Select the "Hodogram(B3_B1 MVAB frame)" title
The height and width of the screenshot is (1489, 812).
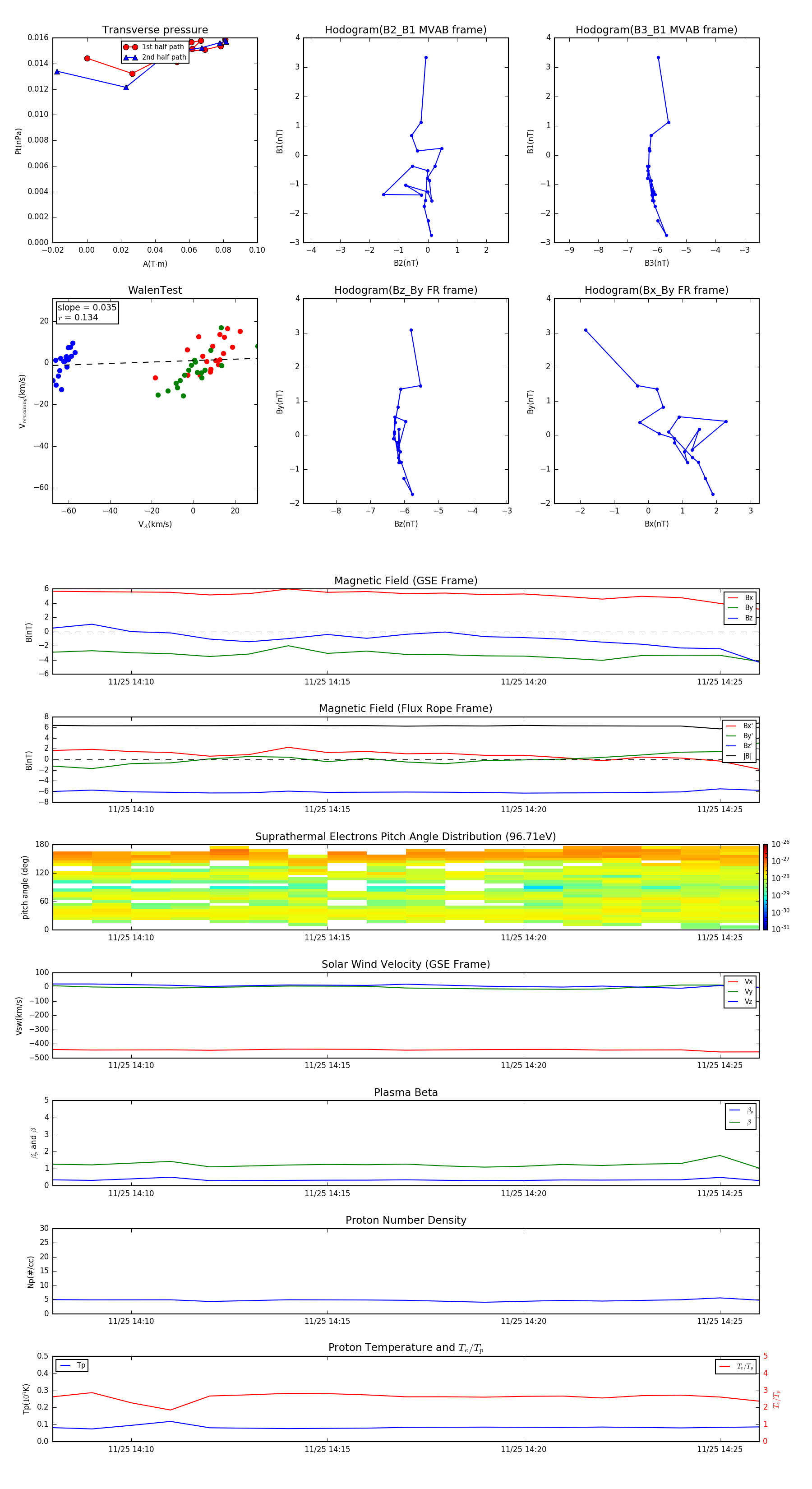tap(656, 29)
